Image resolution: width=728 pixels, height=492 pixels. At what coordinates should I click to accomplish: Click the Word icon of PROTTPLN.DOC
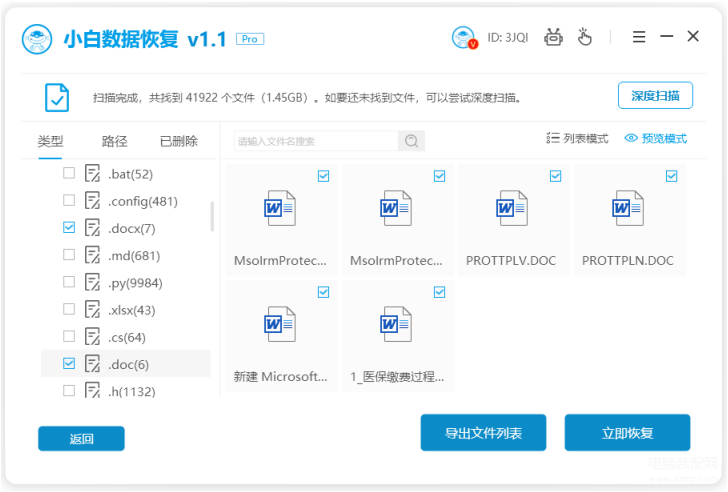(628, 208)
